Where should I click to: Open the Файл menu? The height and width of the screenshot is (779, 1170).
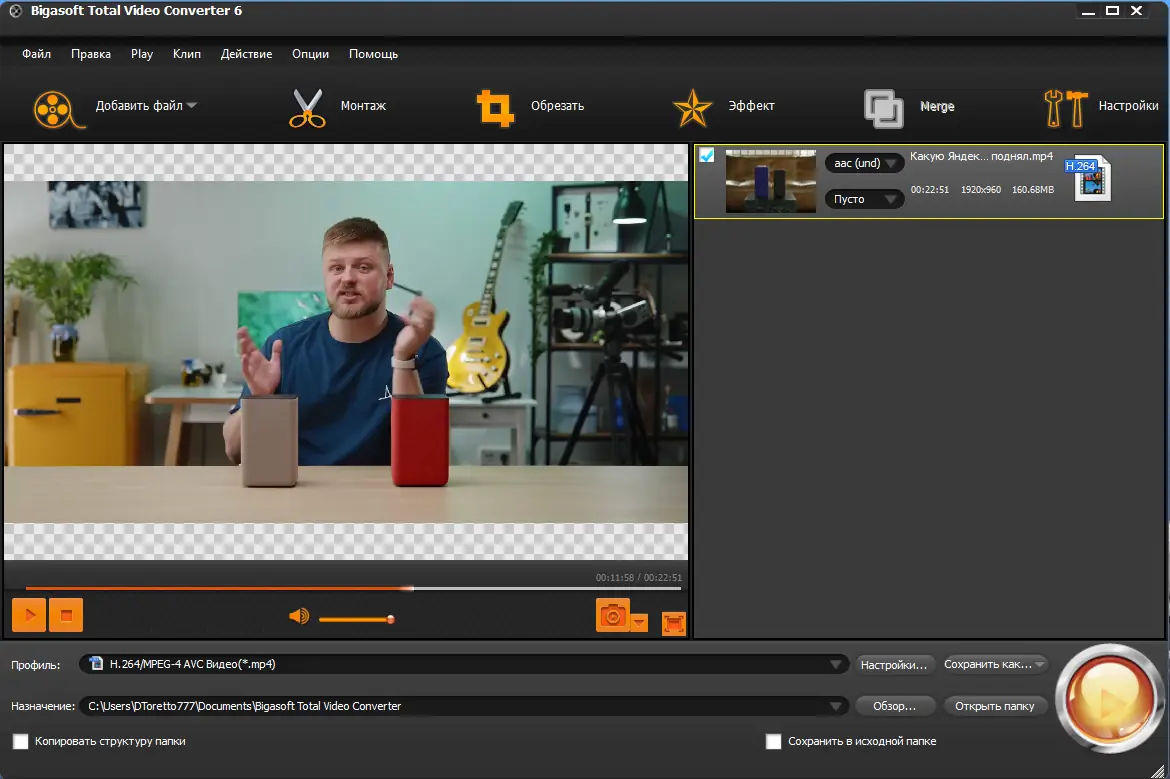pyautogui.click(x=36, y=54)
